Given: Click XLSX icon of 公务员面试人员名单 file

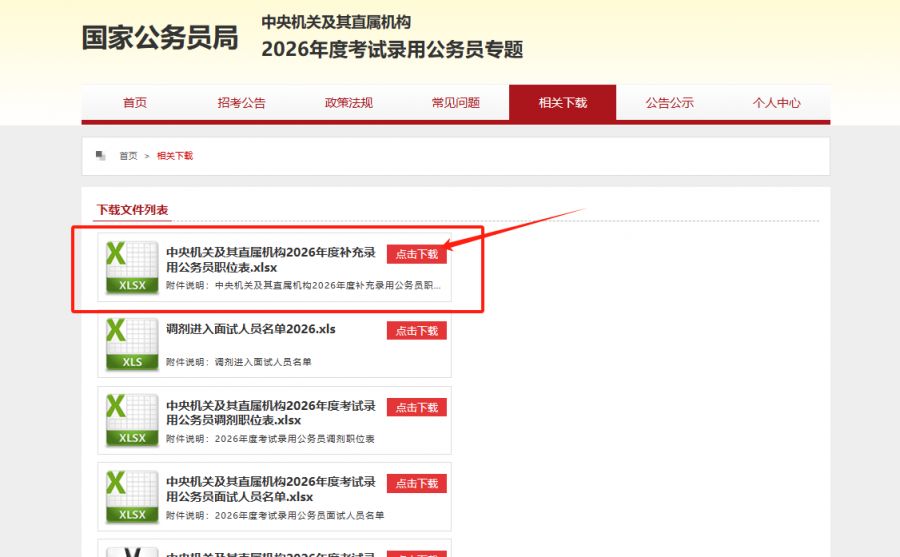Looking at the screenshot, I should 132,497.
